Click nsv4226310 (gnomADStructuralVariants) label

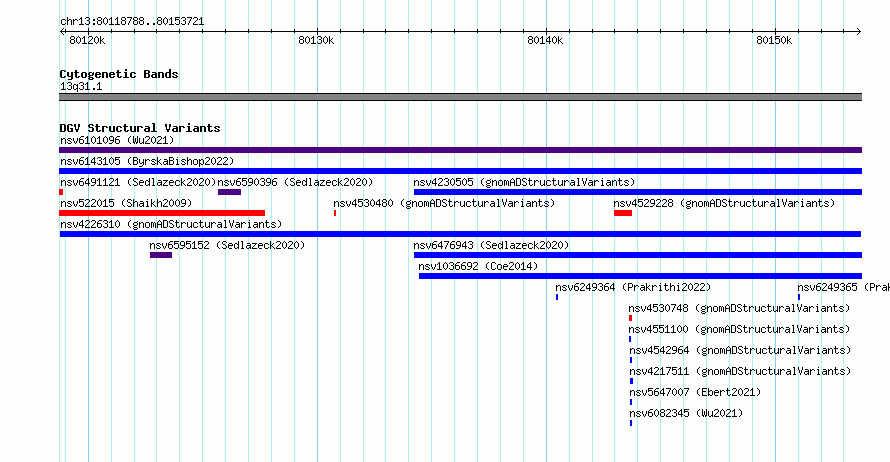tap(171, 224)
